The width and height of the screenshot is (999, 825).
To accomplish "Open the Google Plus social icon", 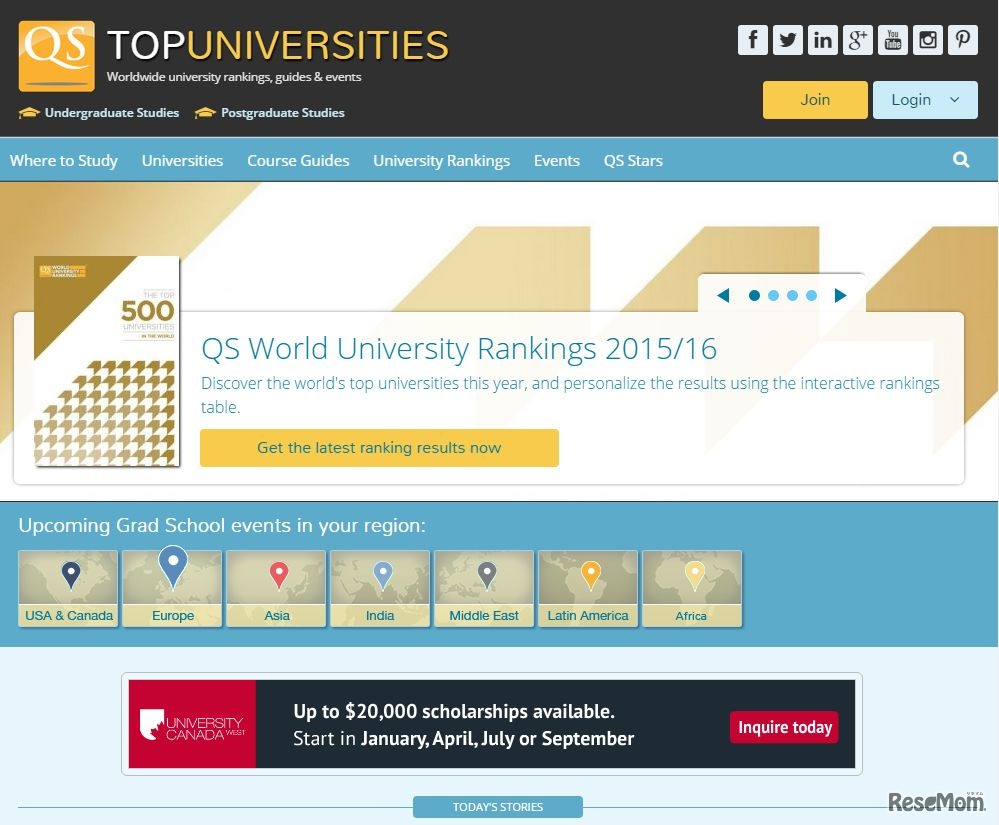I will 858,40.
